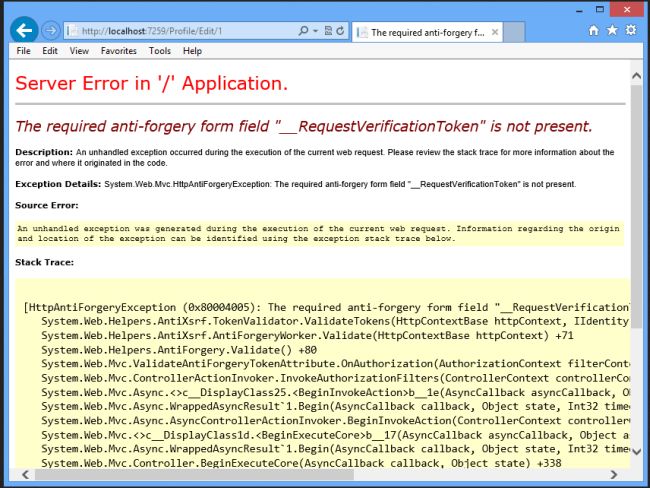Minimize the browser window
Image resolution: width=650 pixels, height=488 pixels.
(579, 10)
